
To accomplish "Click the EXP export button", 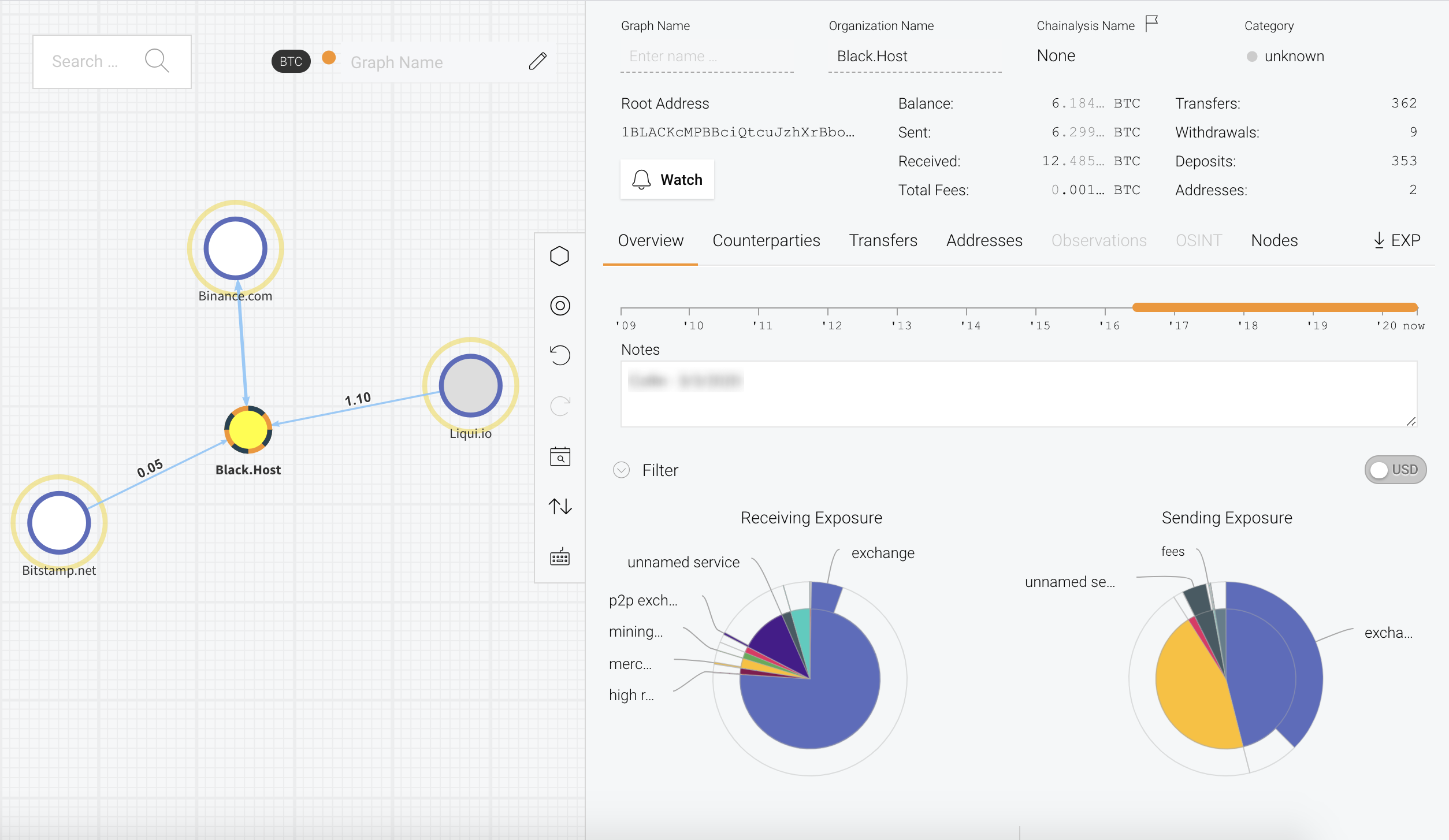I will coord(1396,240).
